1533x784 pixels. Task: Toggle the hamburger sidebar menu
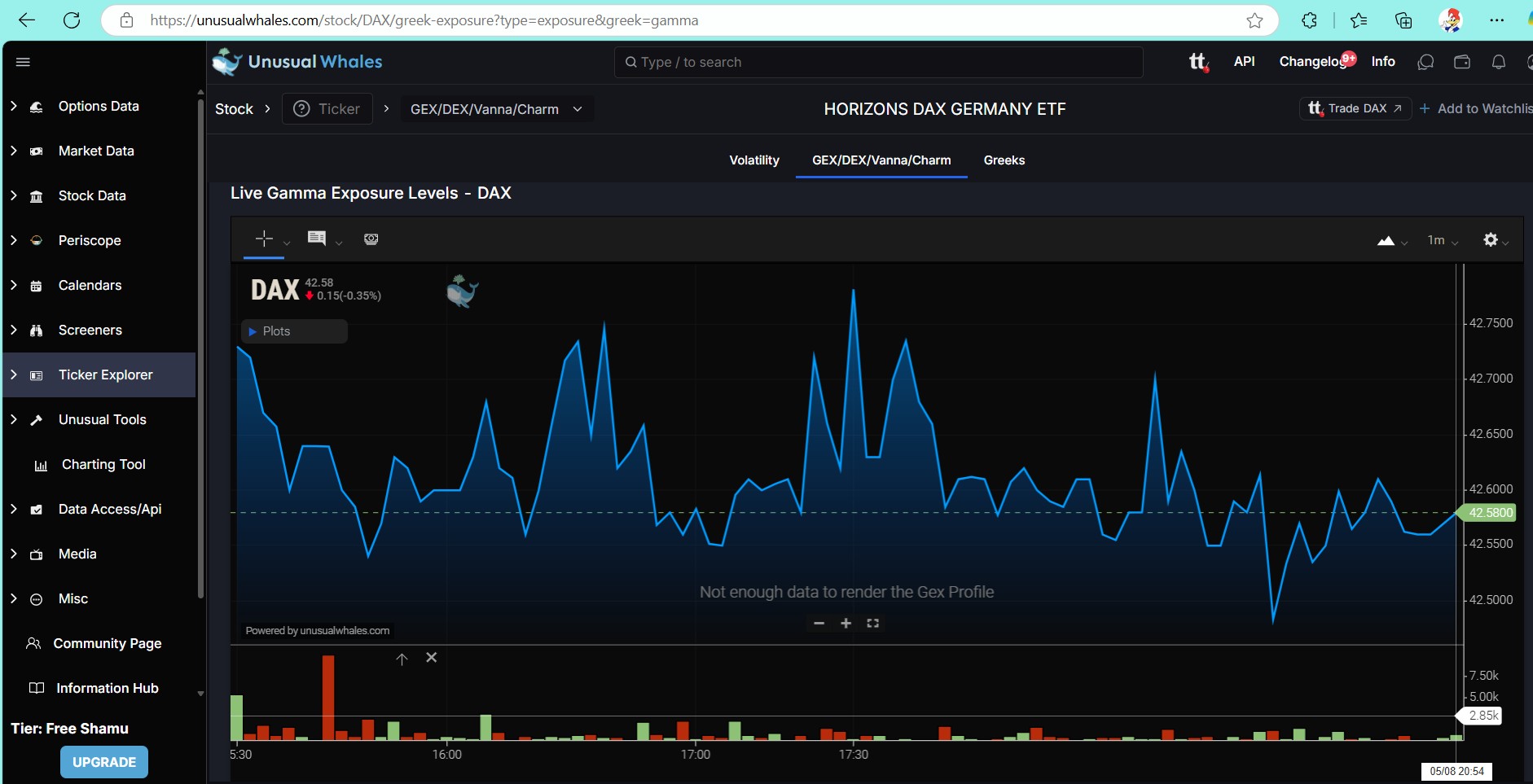pos(23,62)
